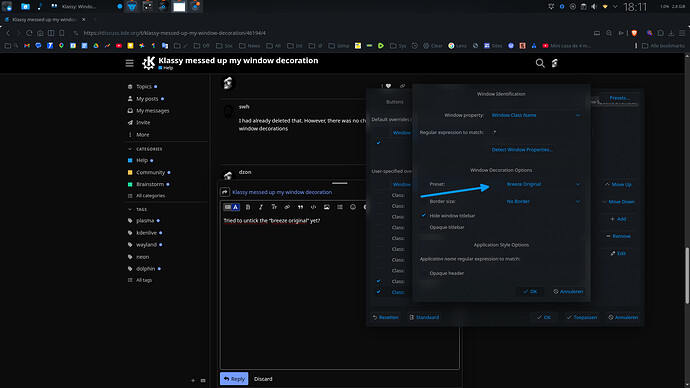Viewport: 690px width, 388px height.
Task: Insert a hyperlink using the editor toolbar
Action: point(287,207)
